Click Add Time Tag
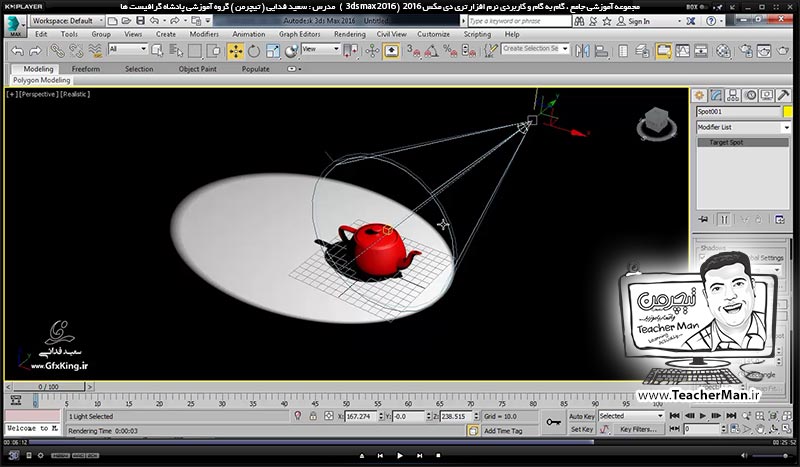The image size is (800, 467). coord(503,431)
